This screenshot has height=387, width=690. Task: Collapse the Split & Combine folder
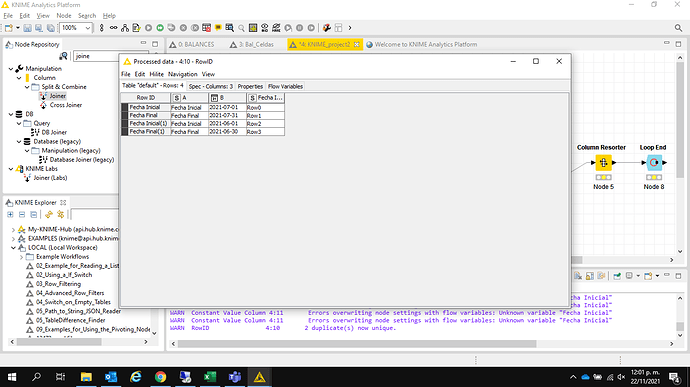pyautogui.click(x=27, y=87)
